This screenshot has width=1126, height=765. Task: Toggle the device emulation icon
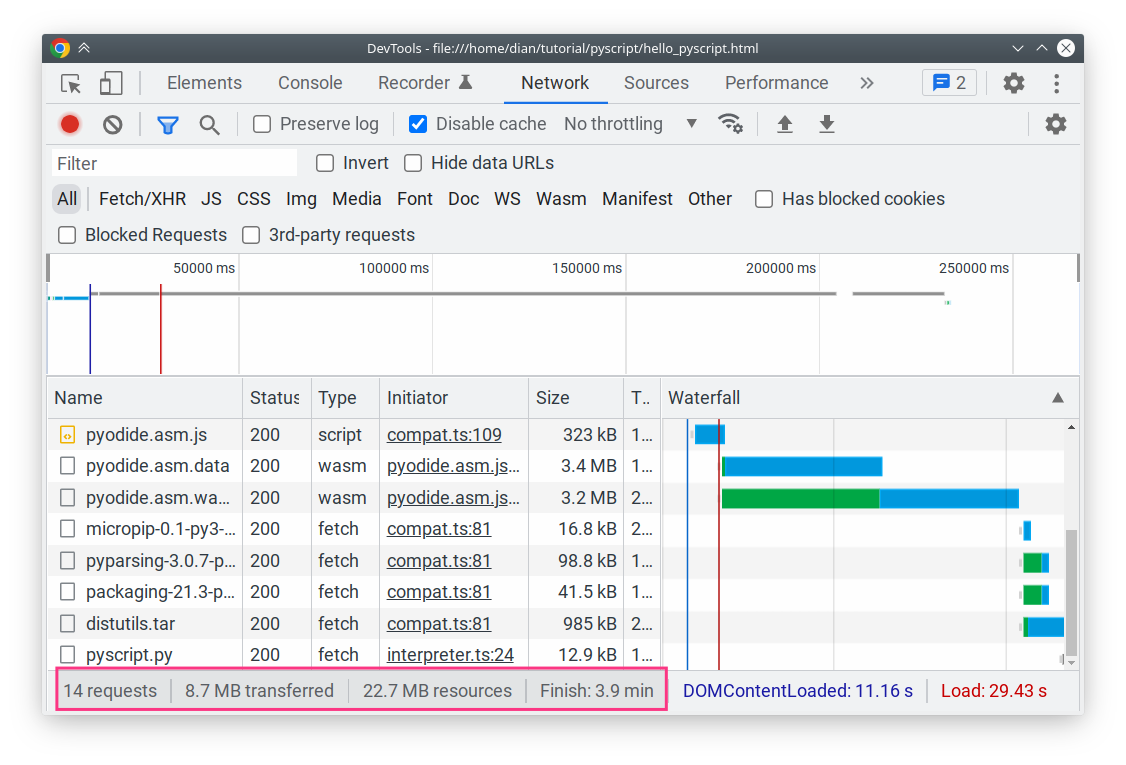(110, 83)
